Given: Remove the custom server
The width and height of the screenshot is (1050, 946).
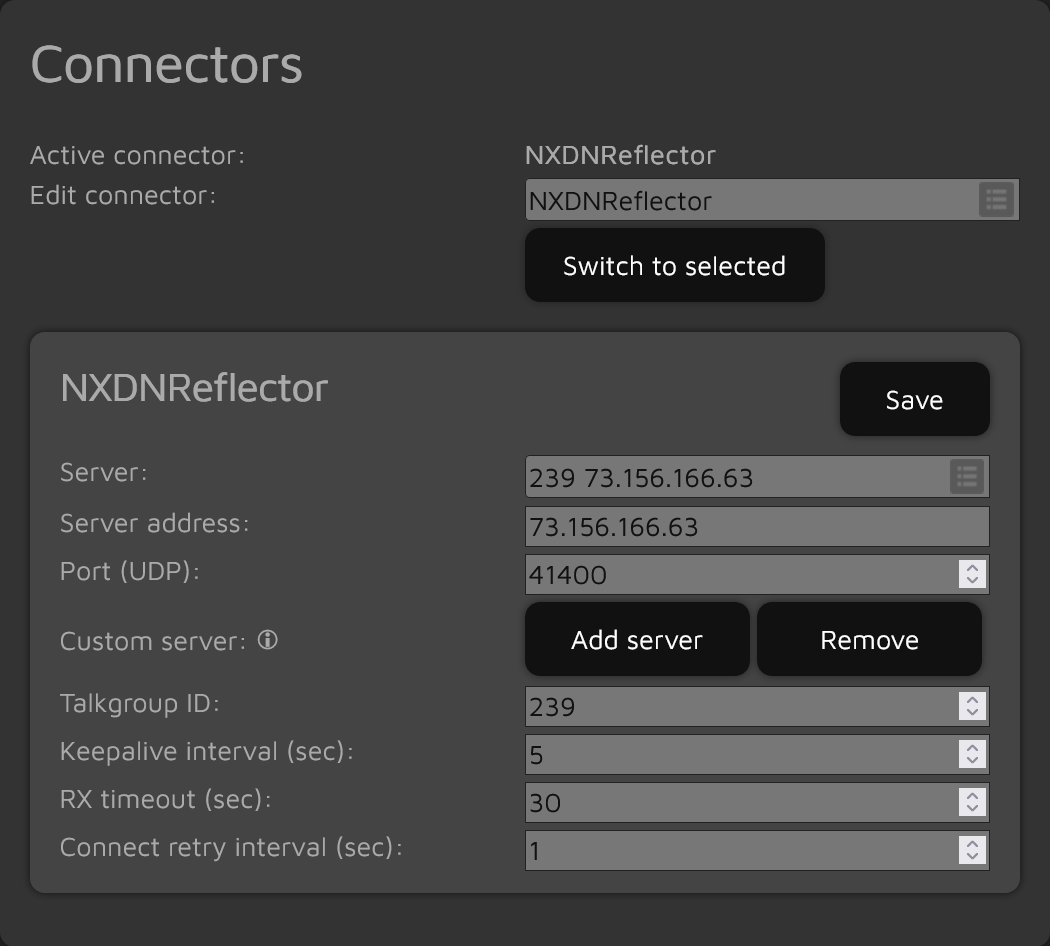Looking at the screenshot, I should point(868,639).
